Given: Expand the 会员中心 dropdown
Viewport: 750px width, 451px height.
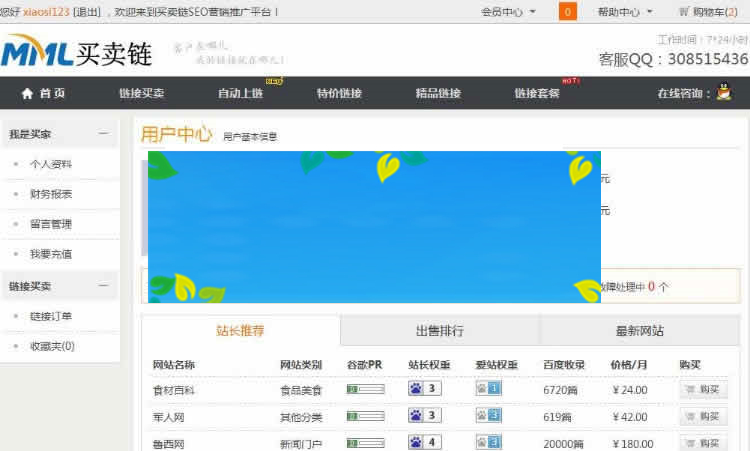Looking at the screenshot, I should [508, 12].
